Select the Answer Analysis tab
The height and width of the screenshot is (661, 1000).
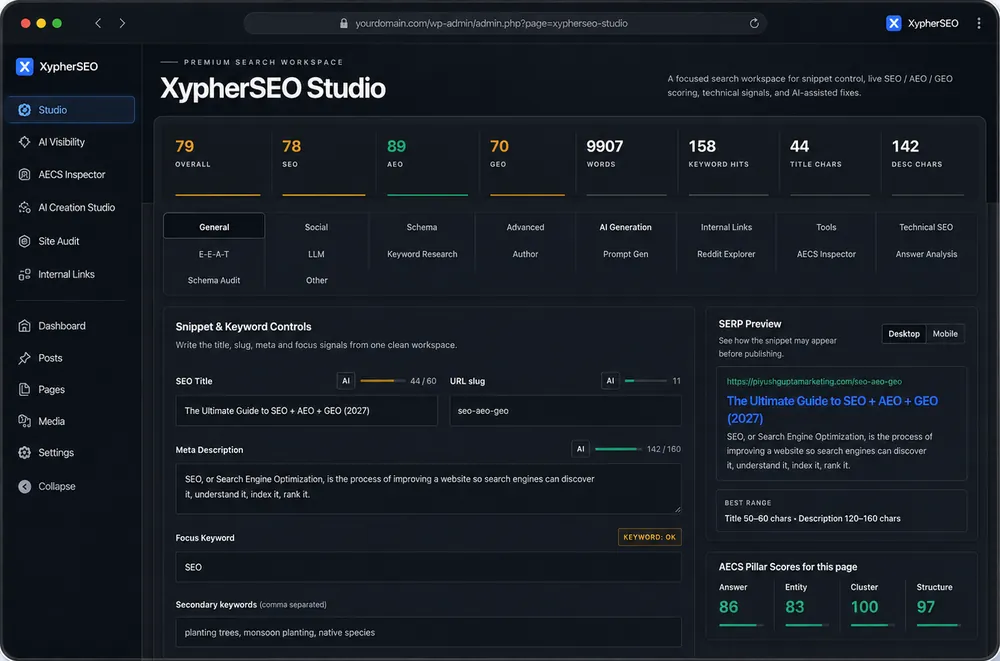click(926, 254)
